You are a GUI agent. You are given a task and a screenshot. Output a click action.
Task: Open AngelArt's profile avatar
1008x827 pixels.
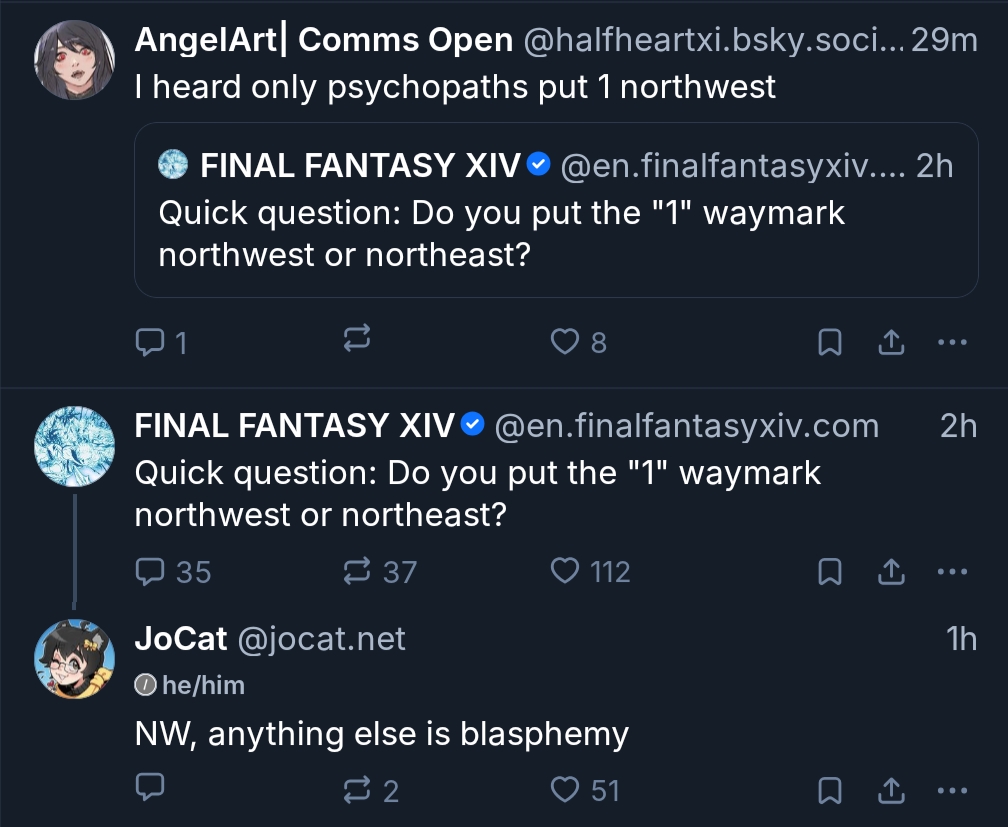75,58
